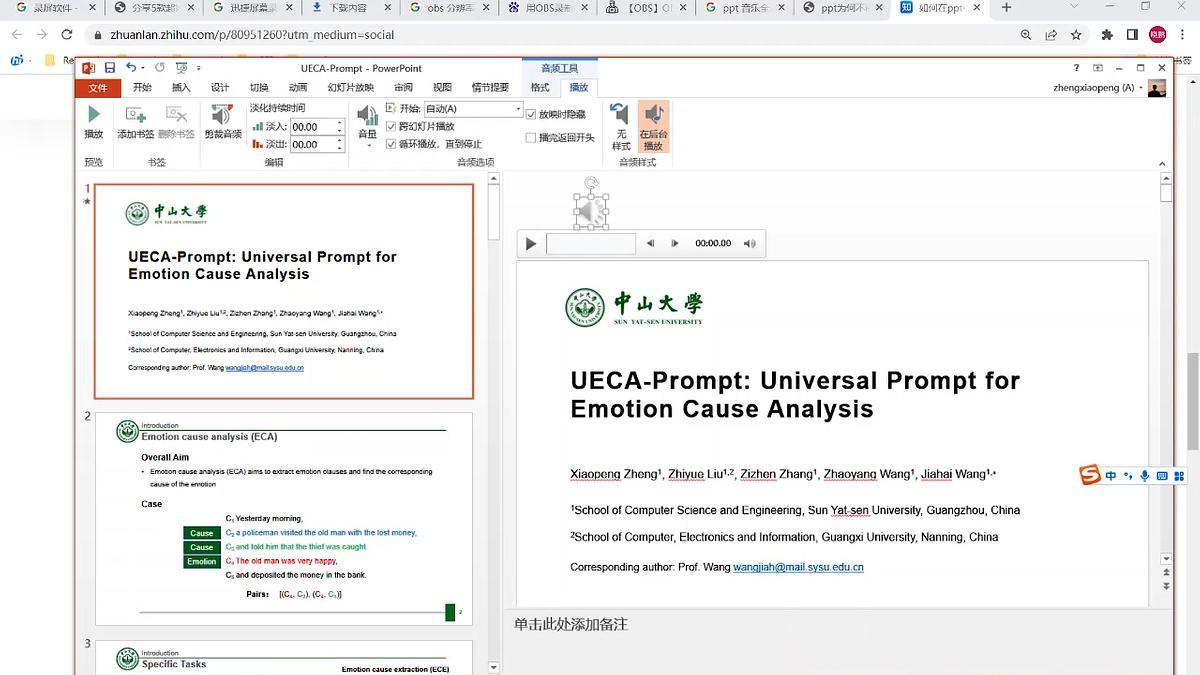The height and width of the screenshot is (675, 1200).
Task: Click the slide editor scroll up arrow
Action: click(1166, 178)
